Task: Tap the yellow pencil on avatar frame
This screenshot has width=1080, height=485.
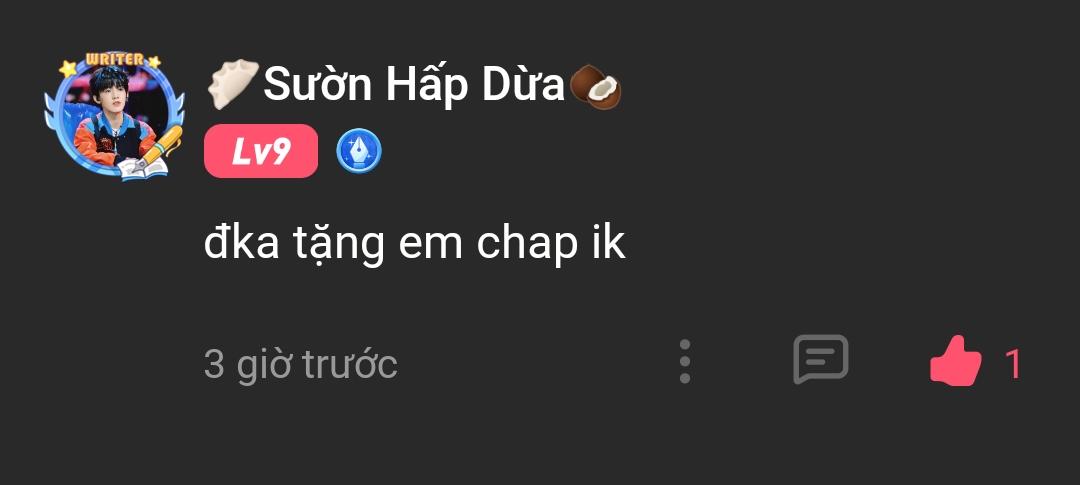Action: pos(160,146)
